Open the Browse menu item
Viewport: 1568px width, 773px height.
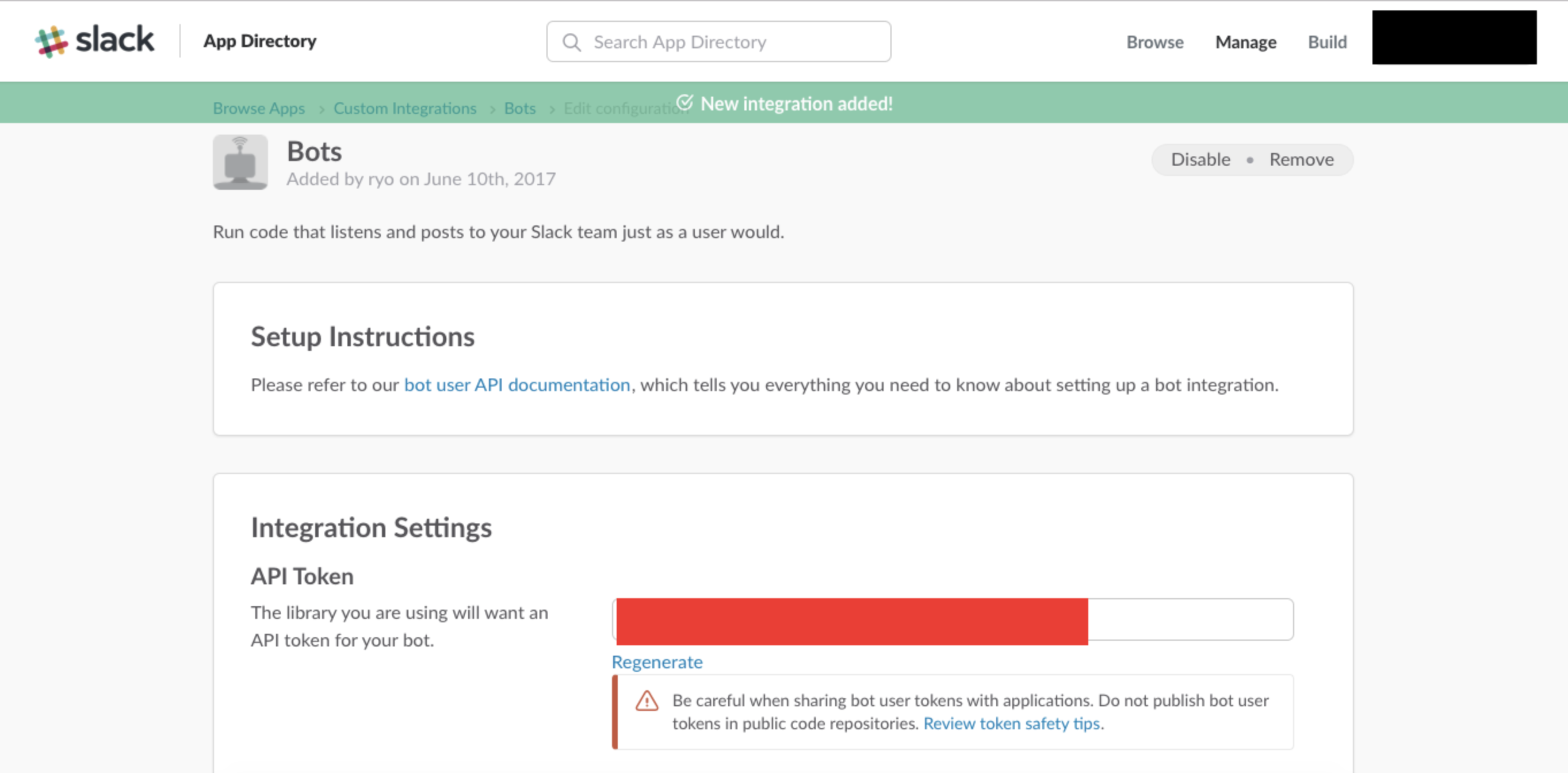(1154, 42)
